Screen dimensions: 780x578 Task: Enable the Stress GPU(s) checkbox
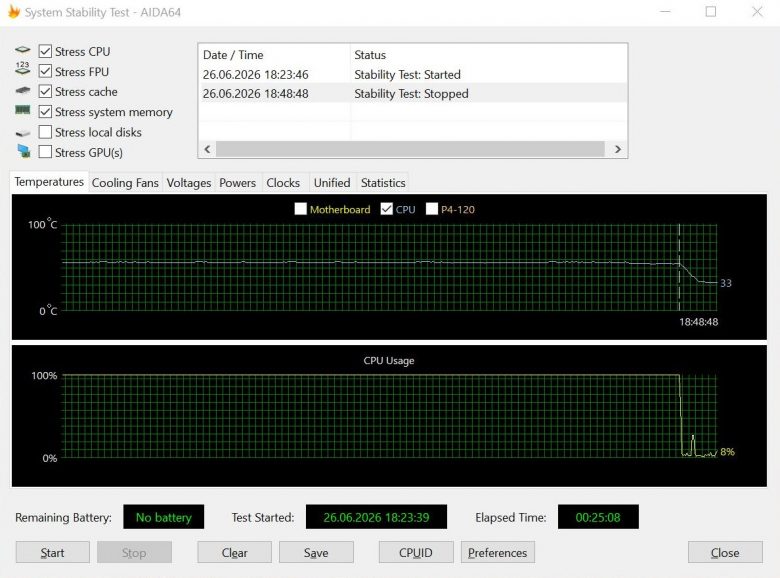pyautogui.click(x=45, y=152)
